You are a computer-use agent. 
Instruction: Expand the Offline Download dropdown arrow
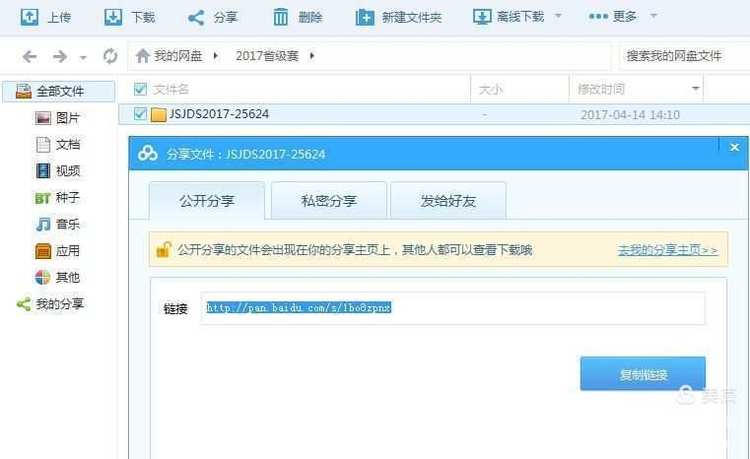pos(558,16)
